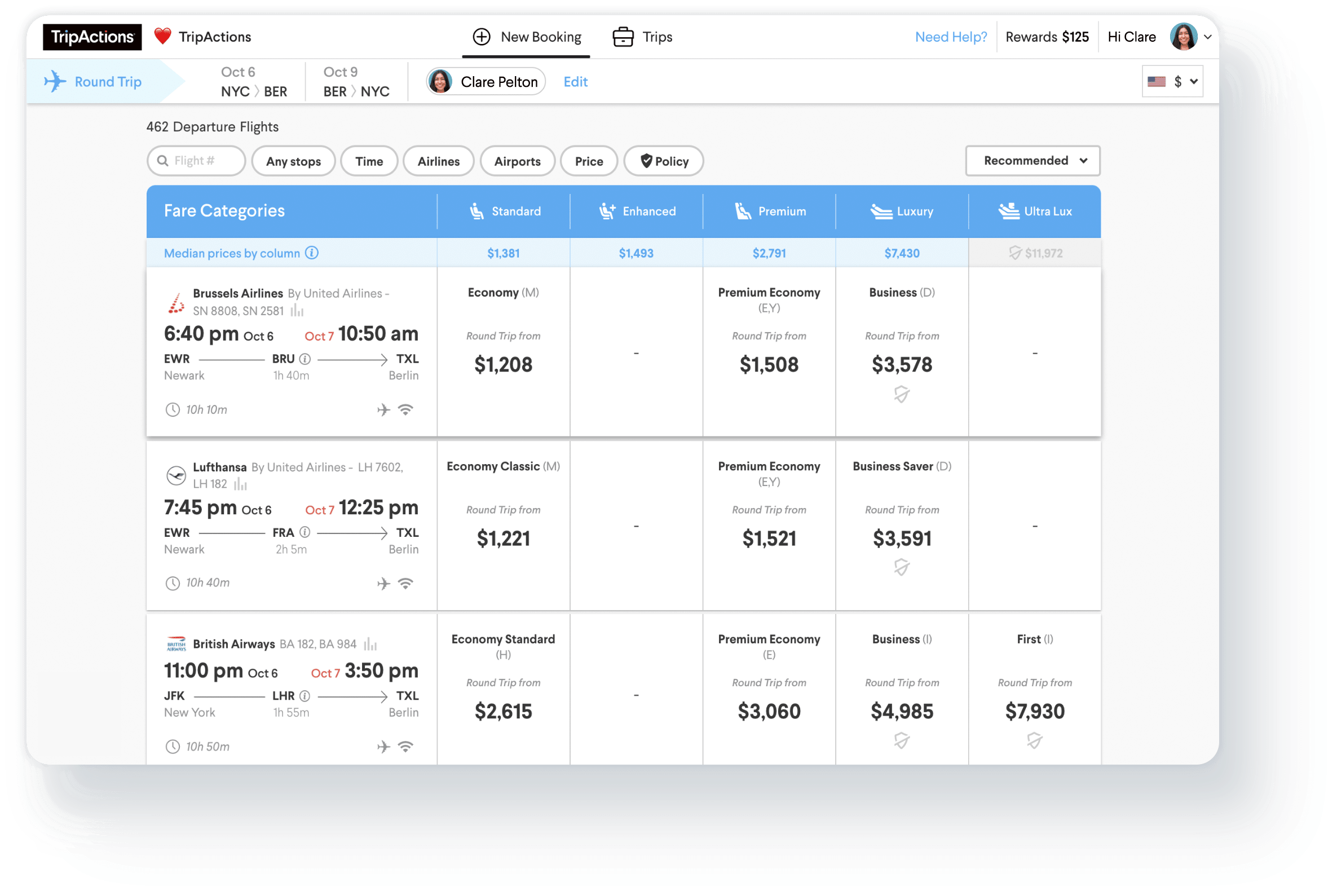The height and width of the screenshot is (896, 1337).
Task: Click Median prices by column link
Action: coord(231,253)
